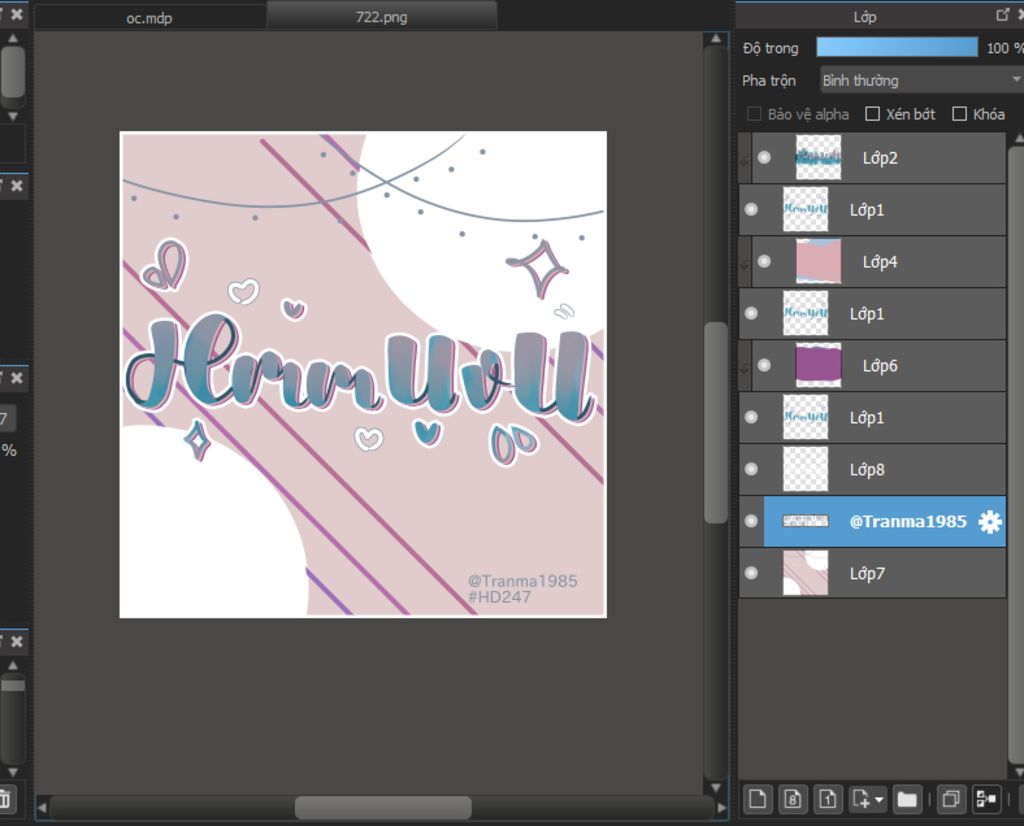Click the pink Lớp4 layer thumbnail
1024x826 pixels.
pyautogui.click(x=818, y=261)
